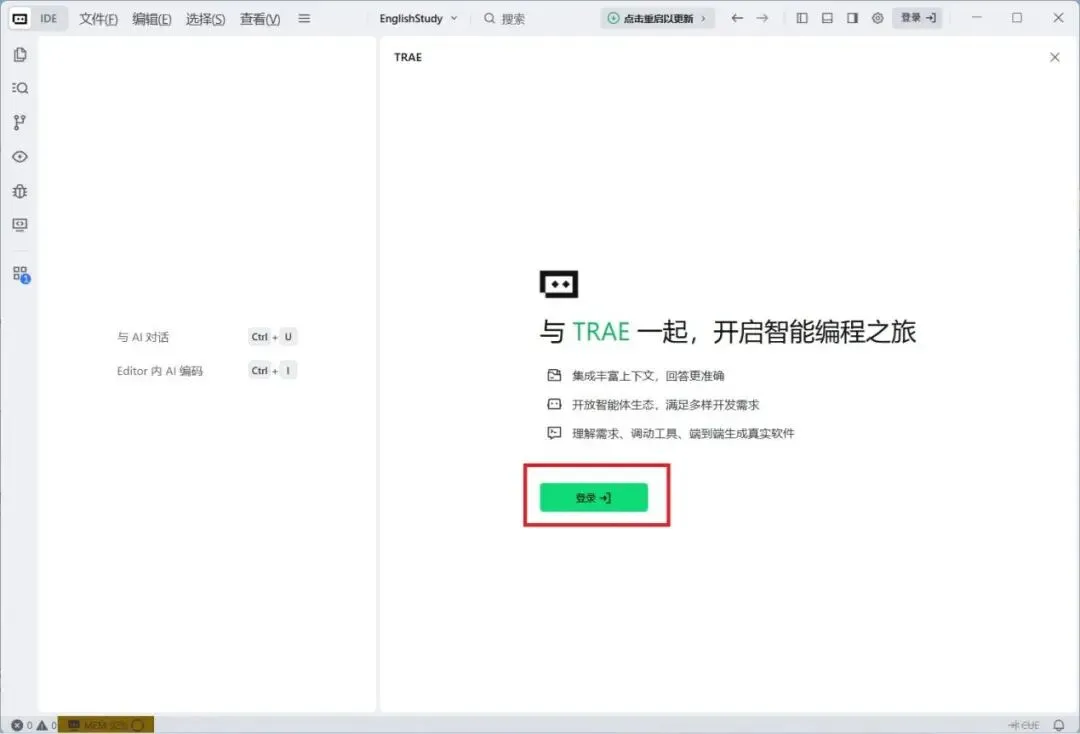Viewport: 1080px width, 734px height.
Task: Open the 文件(F) menu
Action: [x=98, y=19]
